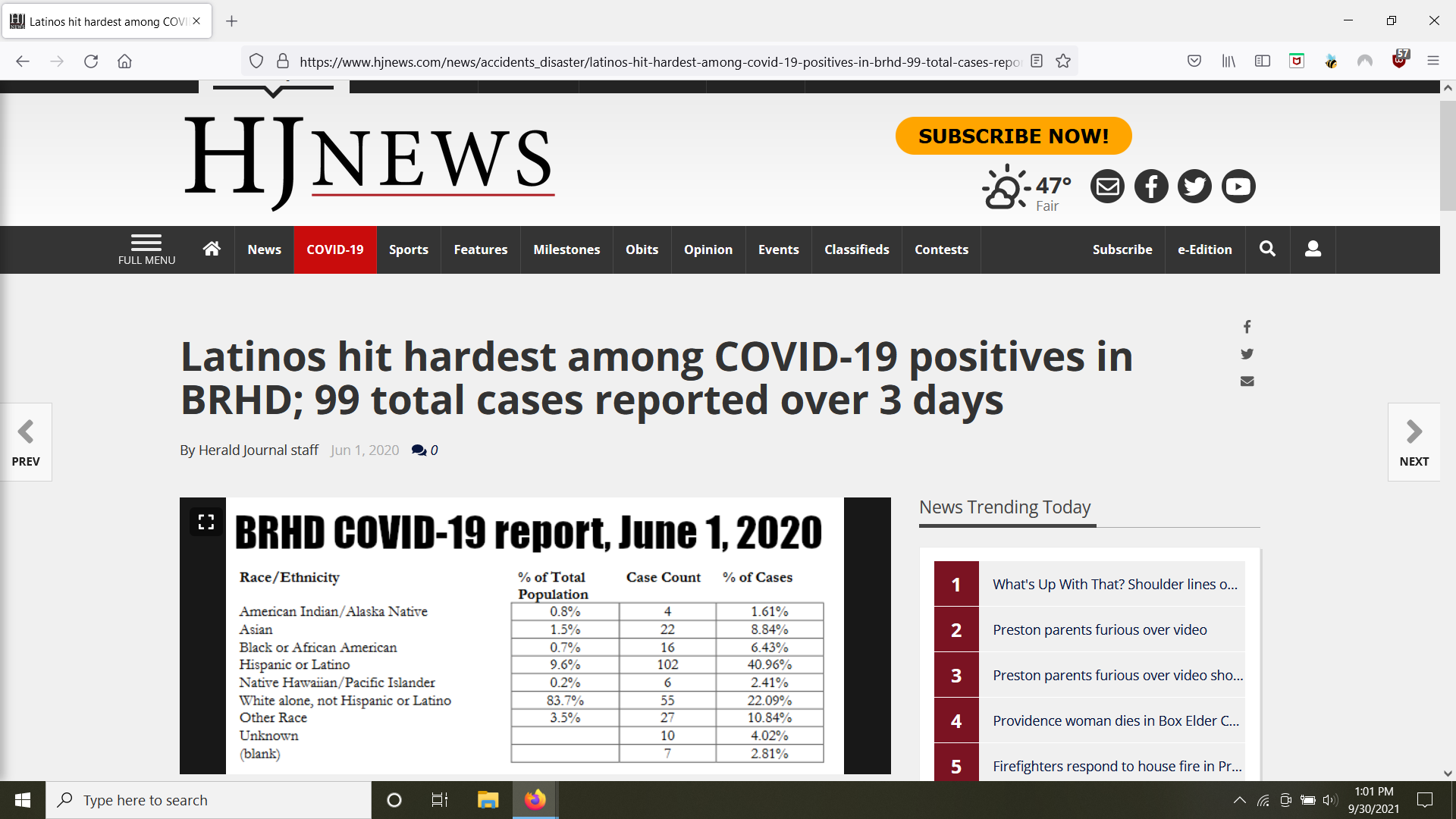Go to home via house icon

pos(212,249)
